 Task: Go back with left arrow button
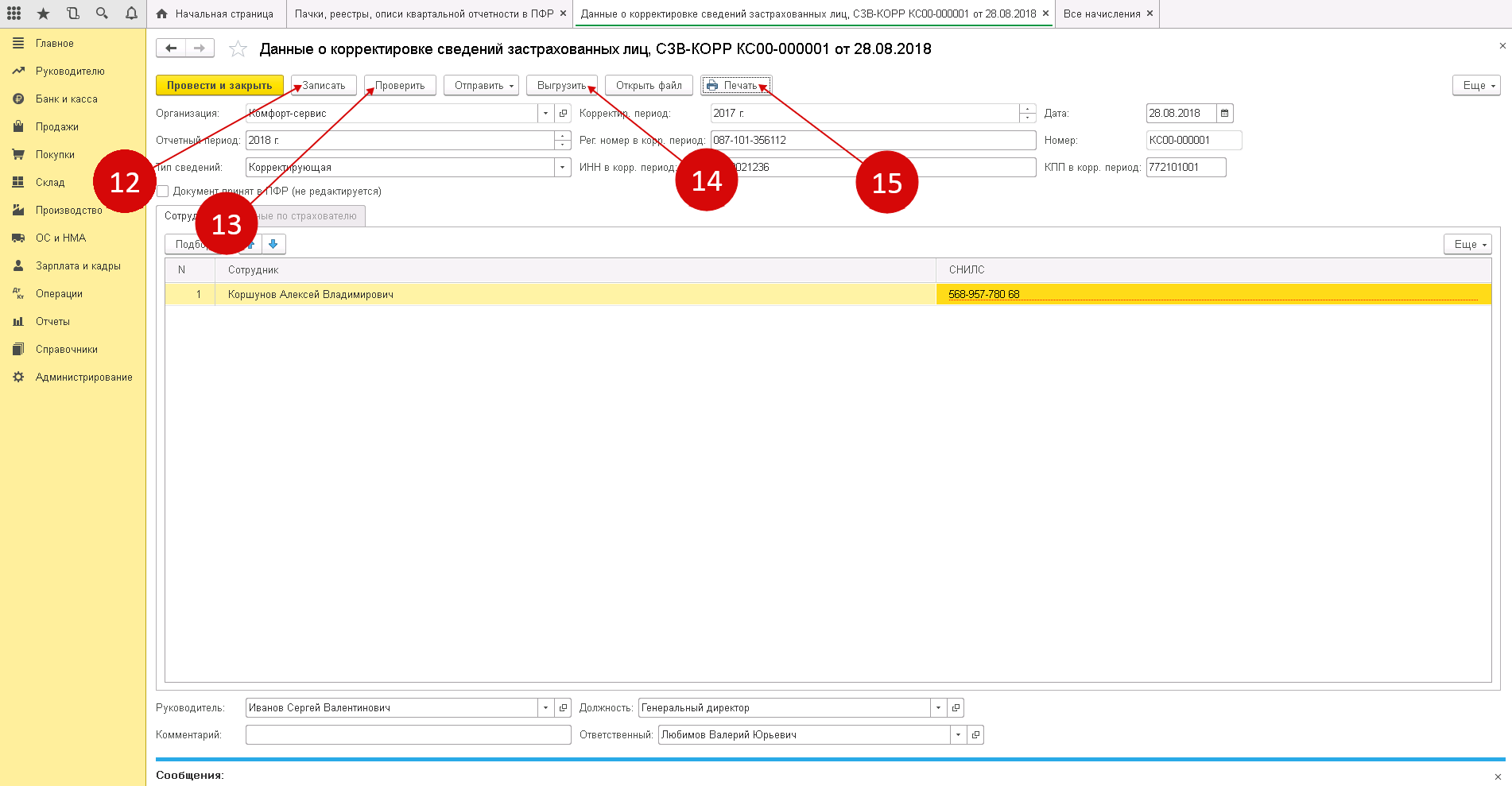pyautogui.click(x=171, y=48)
